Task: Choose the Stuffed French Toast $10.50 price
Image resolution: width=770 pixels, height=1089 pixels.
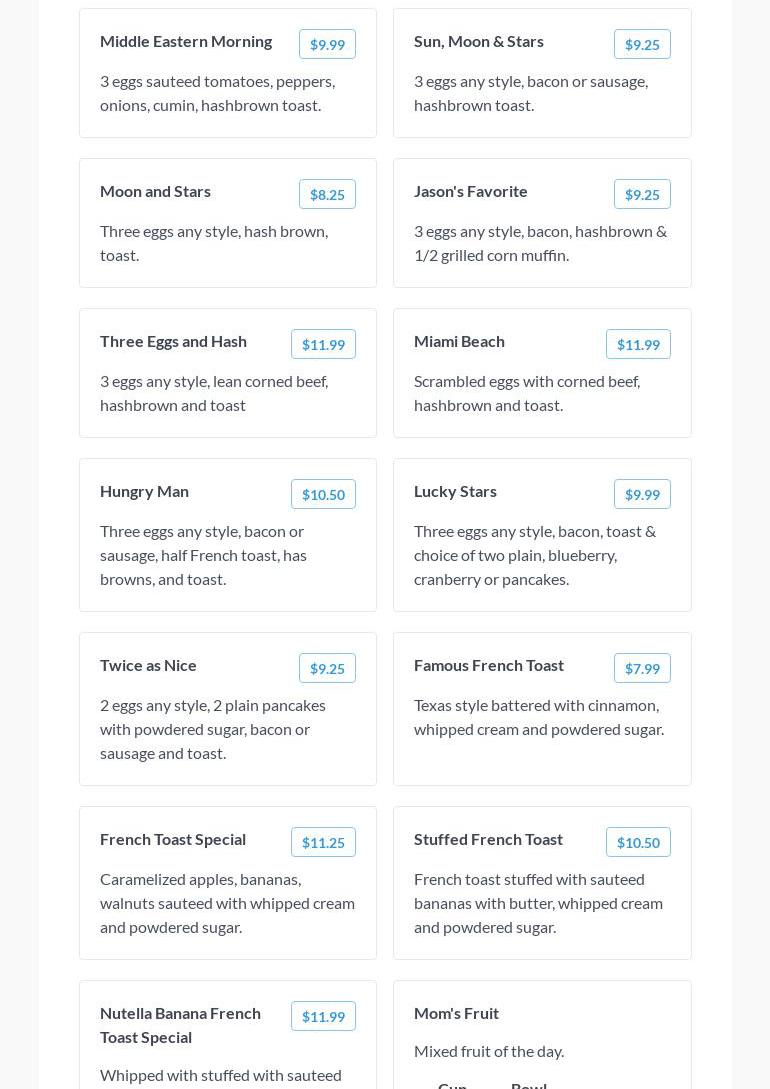Action: tap(638, 842)
